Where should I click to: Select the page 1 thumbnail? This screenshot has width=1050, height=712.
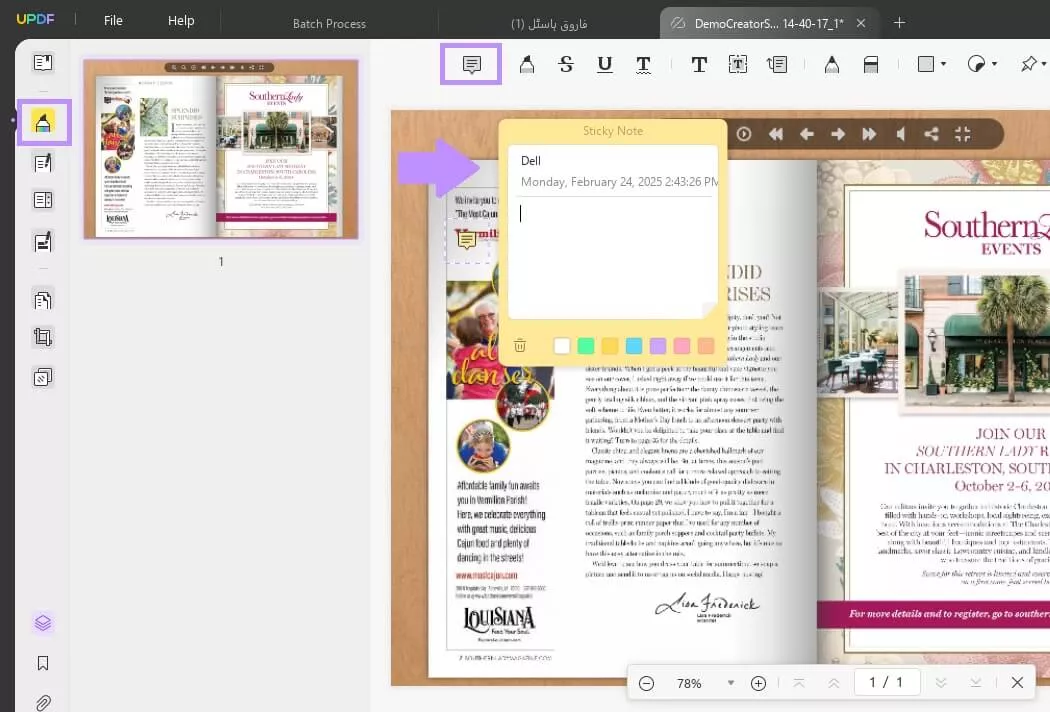[x=221, y=149]
